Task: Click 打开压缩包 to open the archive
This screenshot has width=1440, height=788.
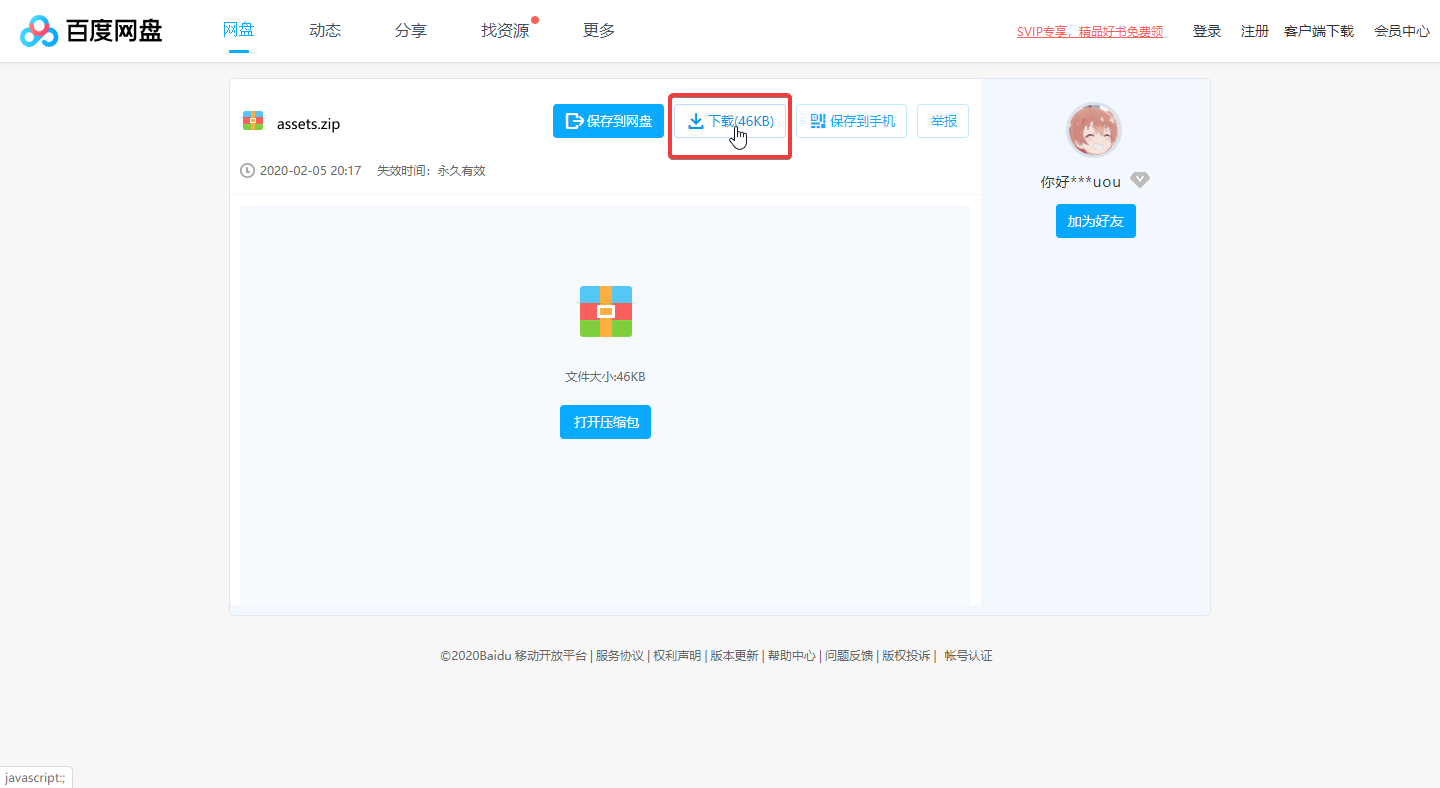Action: click(605, 422)
